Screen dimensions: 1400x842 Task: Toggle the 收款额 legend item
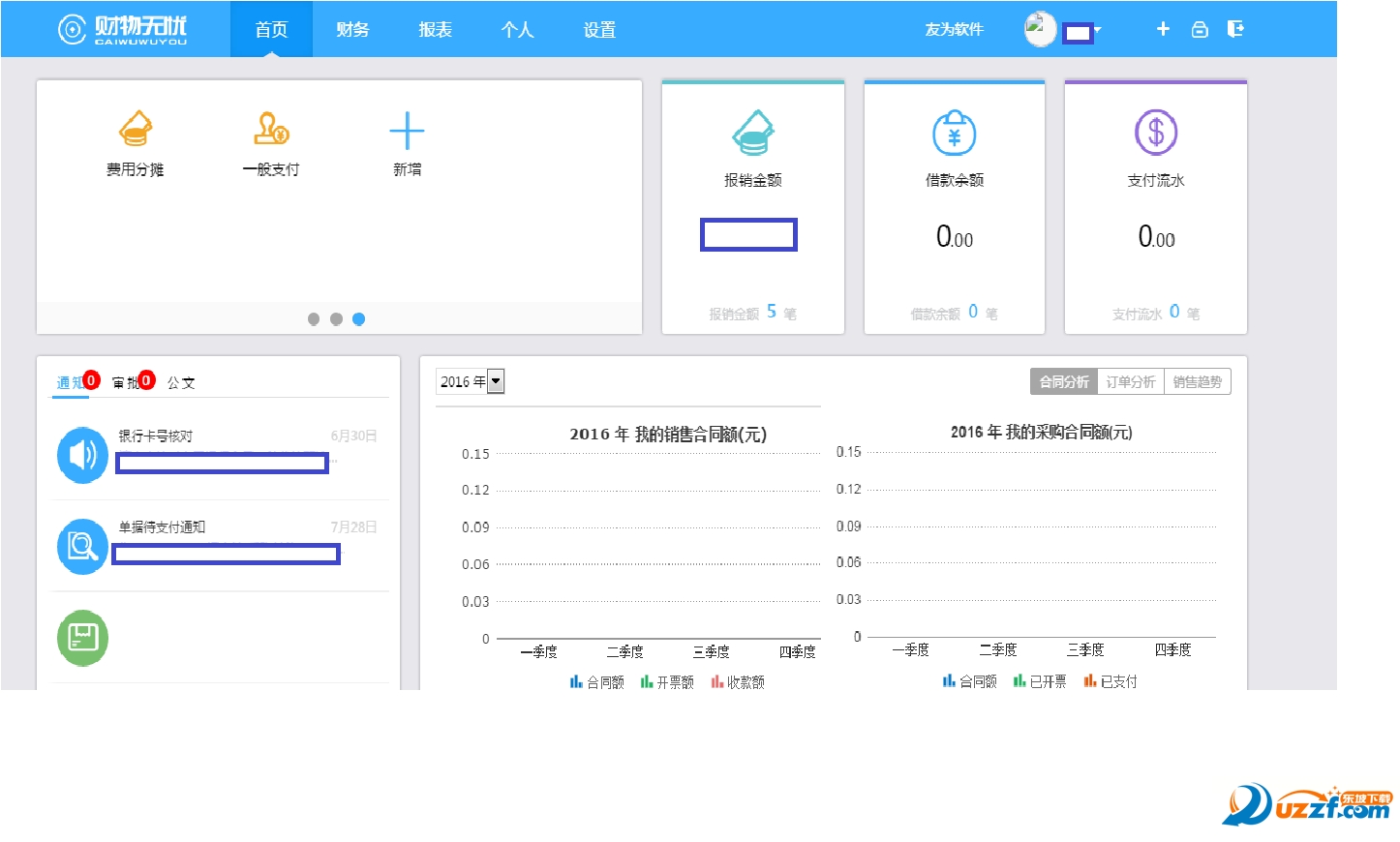pyautogui.click(x=738, y=682)
